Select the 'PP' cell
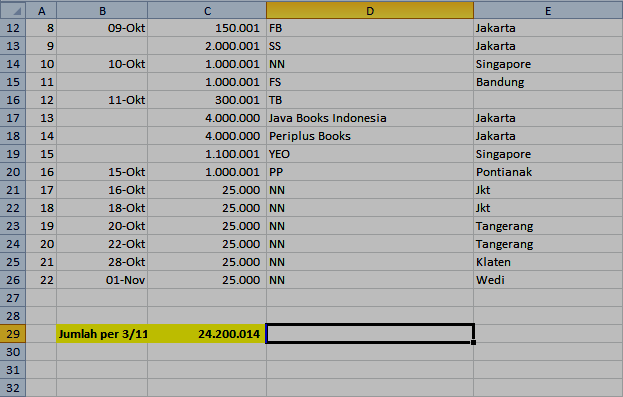Screen dimensions: 623x397 point(370,172)
